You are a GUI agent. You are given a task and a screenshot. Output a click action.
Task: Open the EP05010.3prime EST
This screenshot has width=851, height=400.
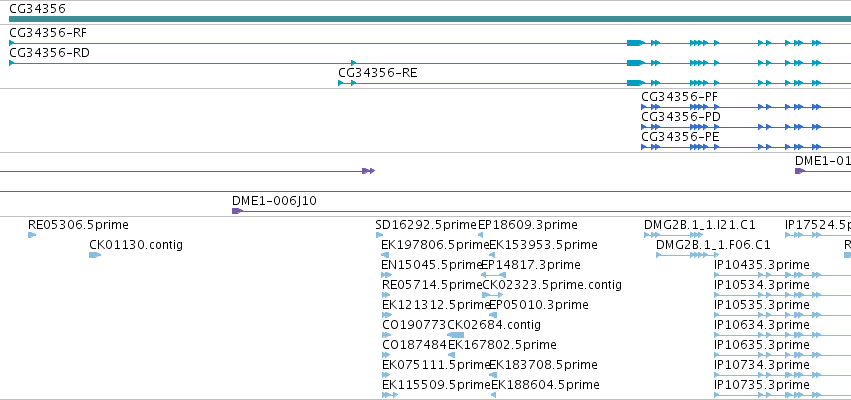538,306
